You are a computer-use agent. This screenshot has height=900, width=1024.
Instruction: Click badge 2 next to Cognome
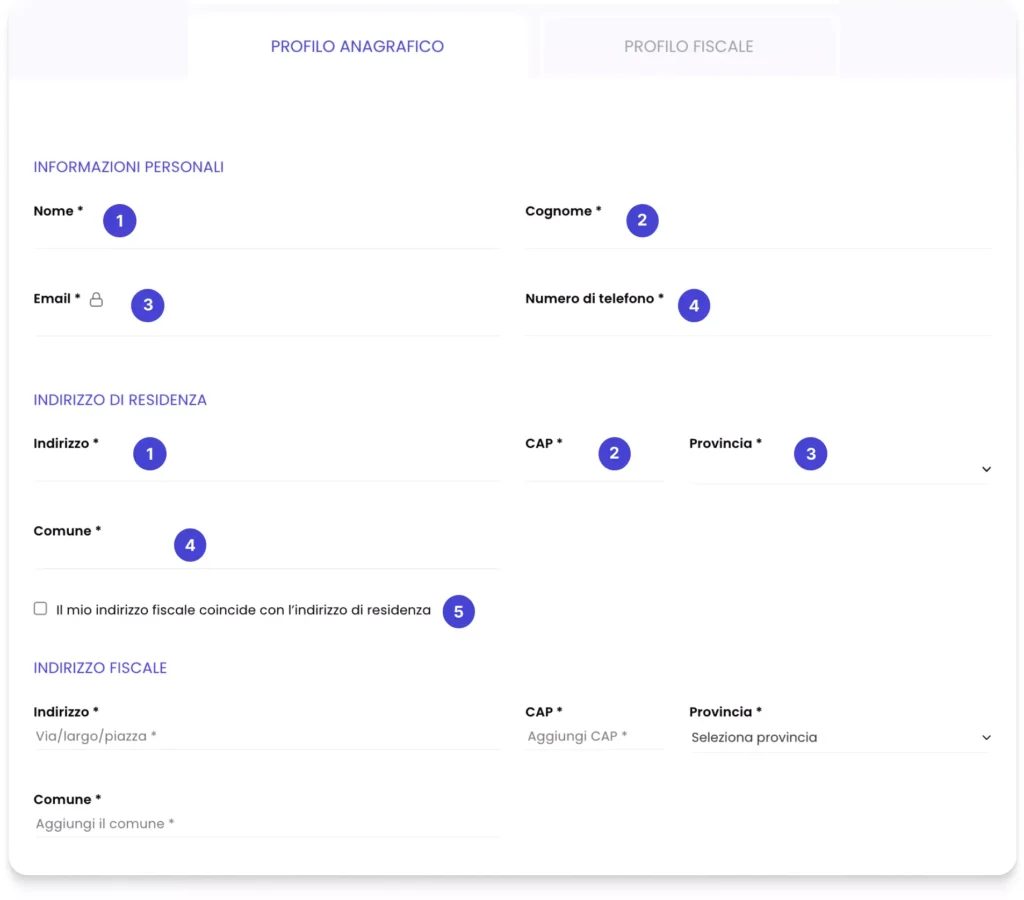tap(642, 221)
